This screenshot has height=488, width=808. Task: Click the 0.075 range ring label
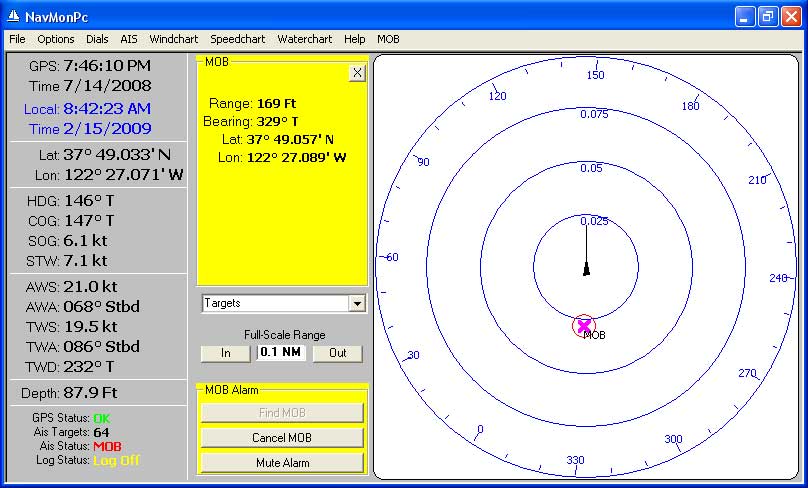pos(594,114)
